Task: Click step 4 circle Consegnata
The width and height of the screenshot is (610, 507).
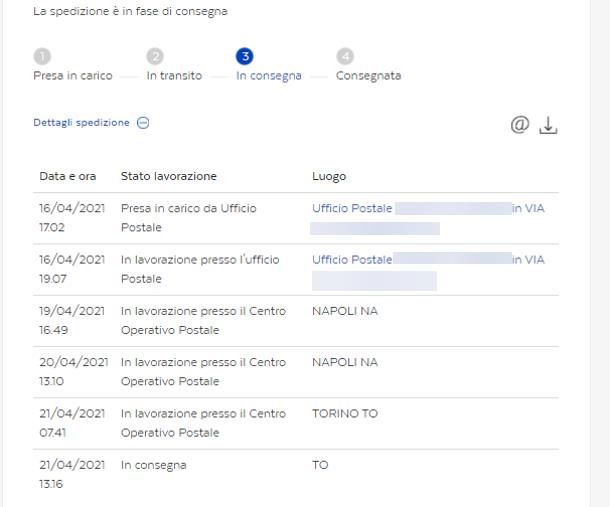Action: click(x=345, y=56)
